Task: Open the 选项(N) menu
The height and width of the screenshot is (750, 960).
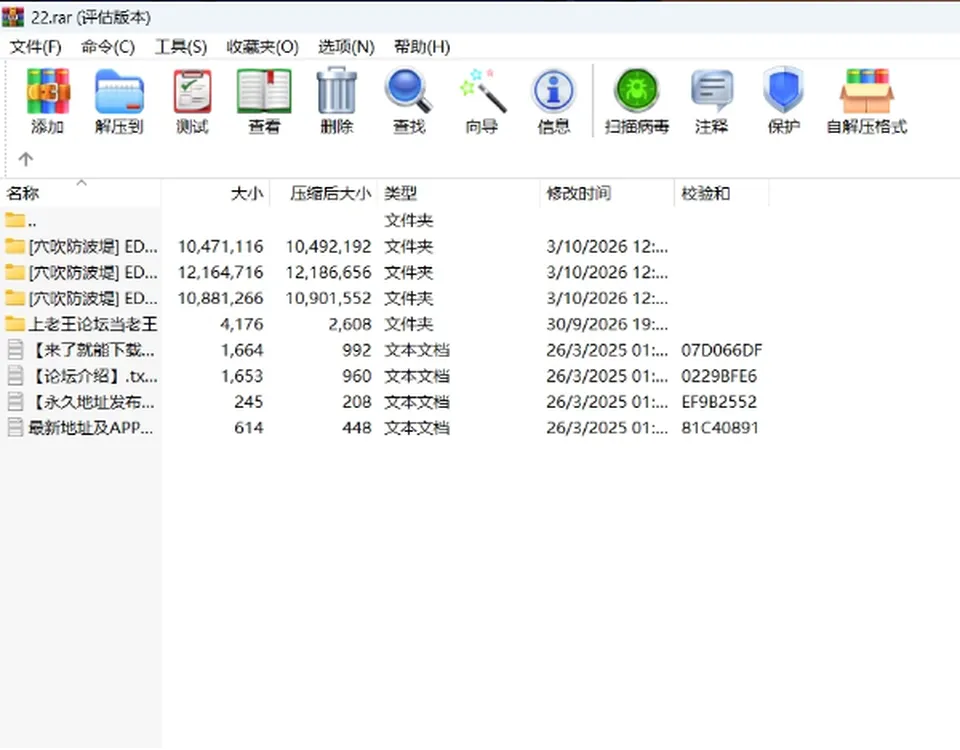Action: click(x=346, y=47)
